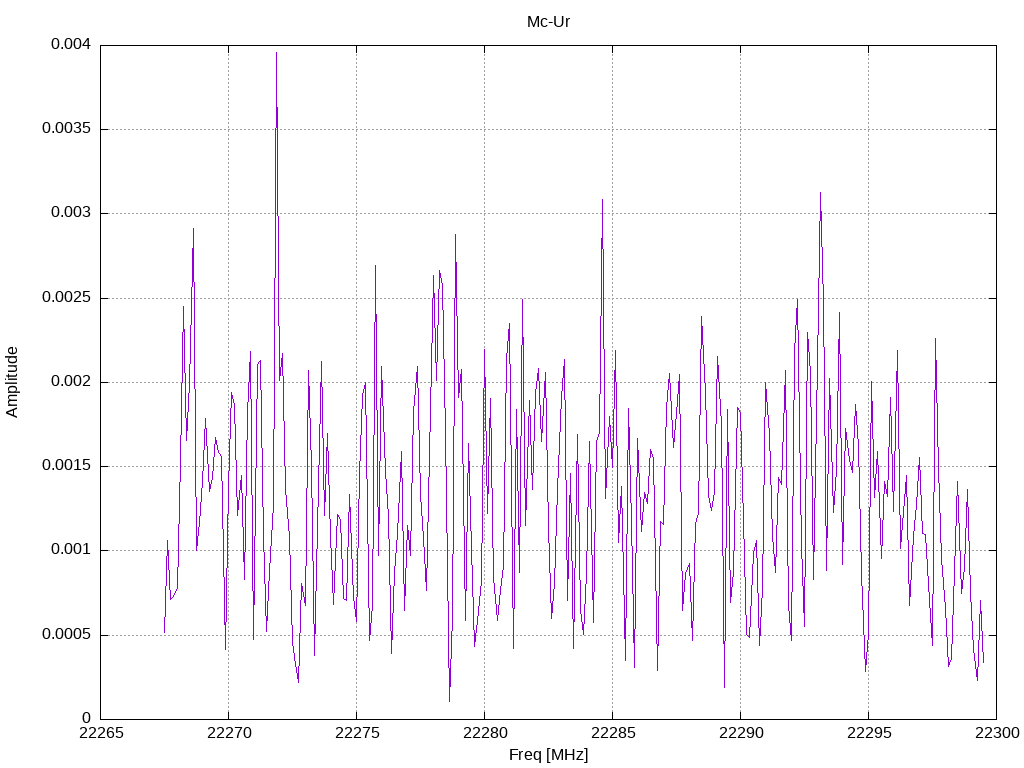Click x-axis tick label 22300

[x=998, y=733]
